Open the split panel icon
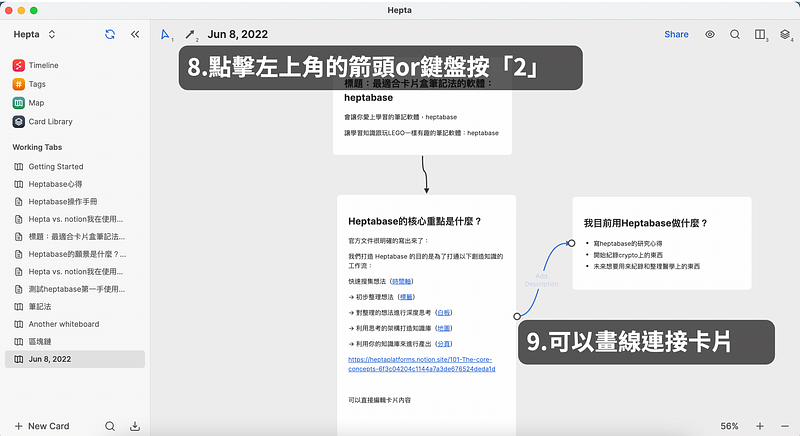 [760, 34]
